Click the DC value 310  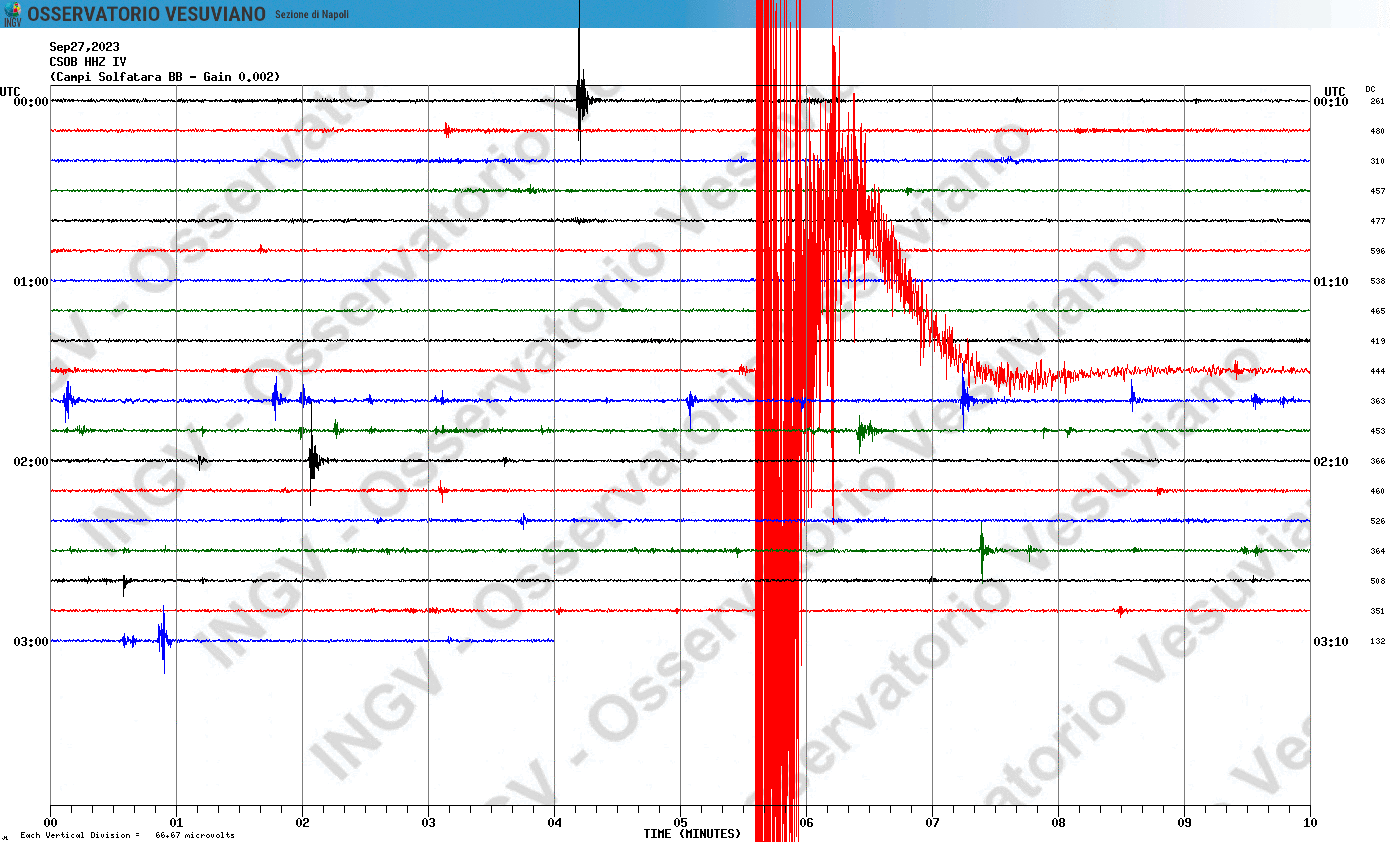tap(1377, 161)
